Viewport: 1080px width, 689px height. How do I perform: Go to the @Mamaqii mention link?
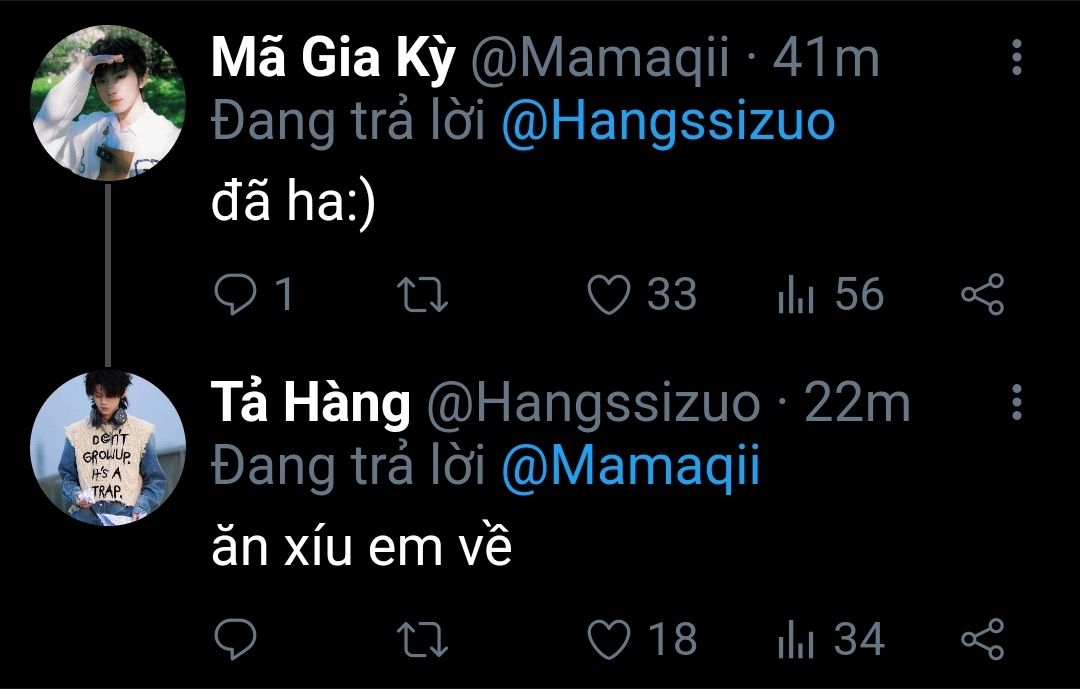(x=630, y=466)
